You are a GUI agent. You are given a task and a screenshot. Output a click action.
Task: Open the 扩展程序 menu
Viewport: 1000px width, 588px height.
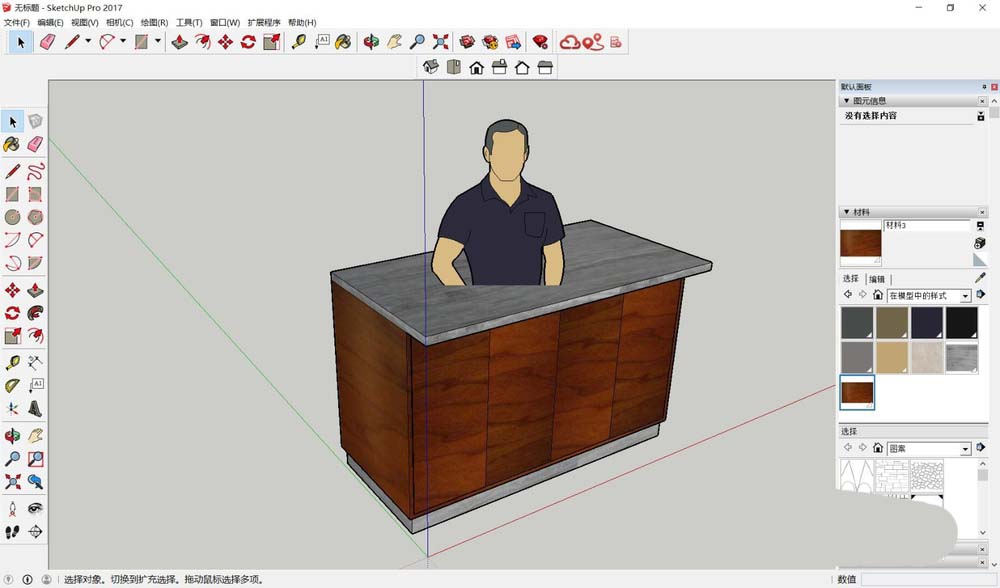pyautogui.click(x=263, y=22)
